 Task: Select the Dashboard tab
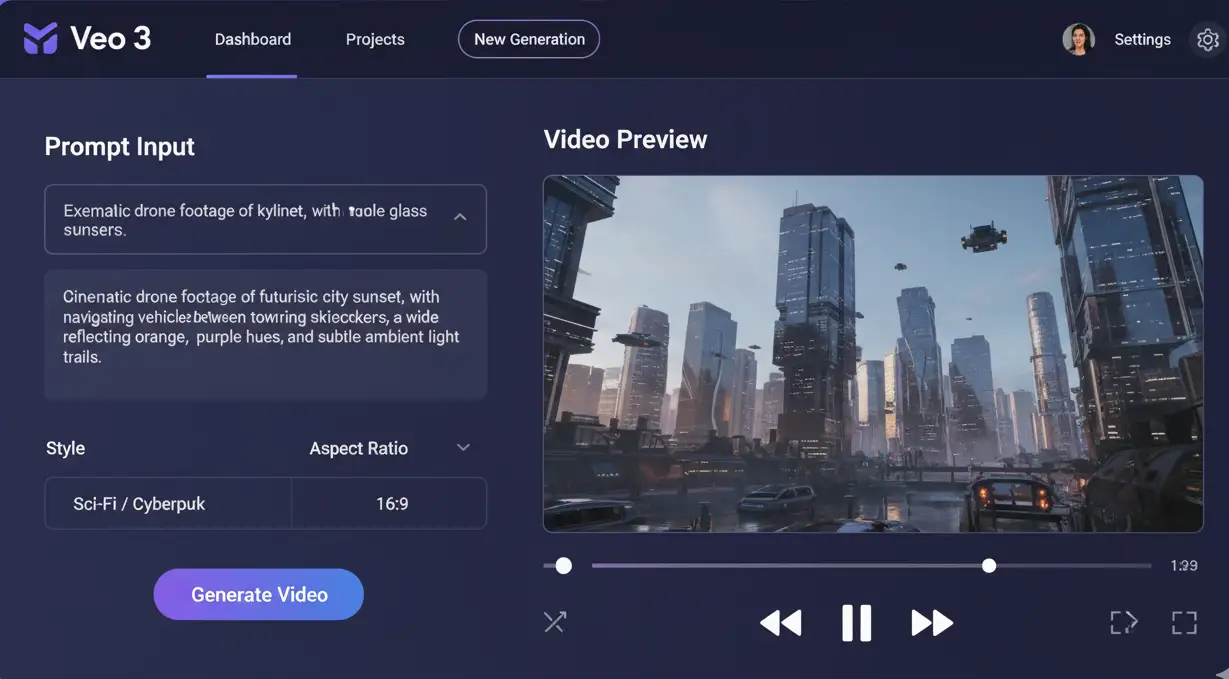pyautogui.click(x=252, y=38)
